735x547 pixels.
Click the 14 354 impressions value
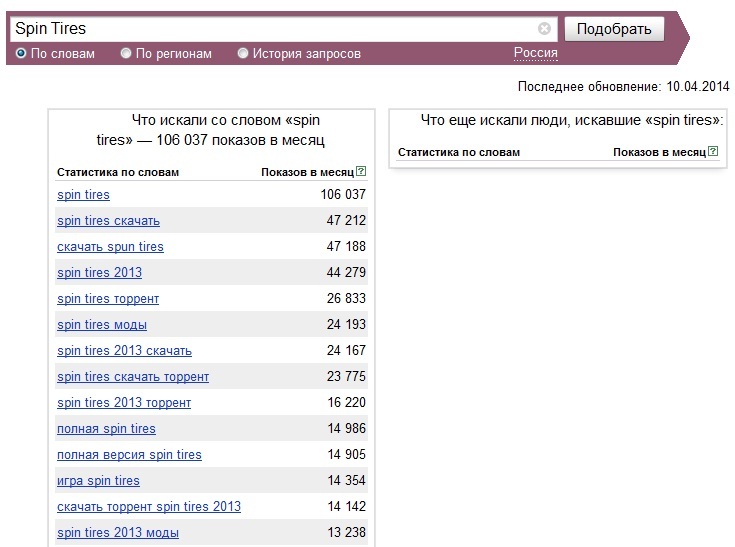coord(346,480)
